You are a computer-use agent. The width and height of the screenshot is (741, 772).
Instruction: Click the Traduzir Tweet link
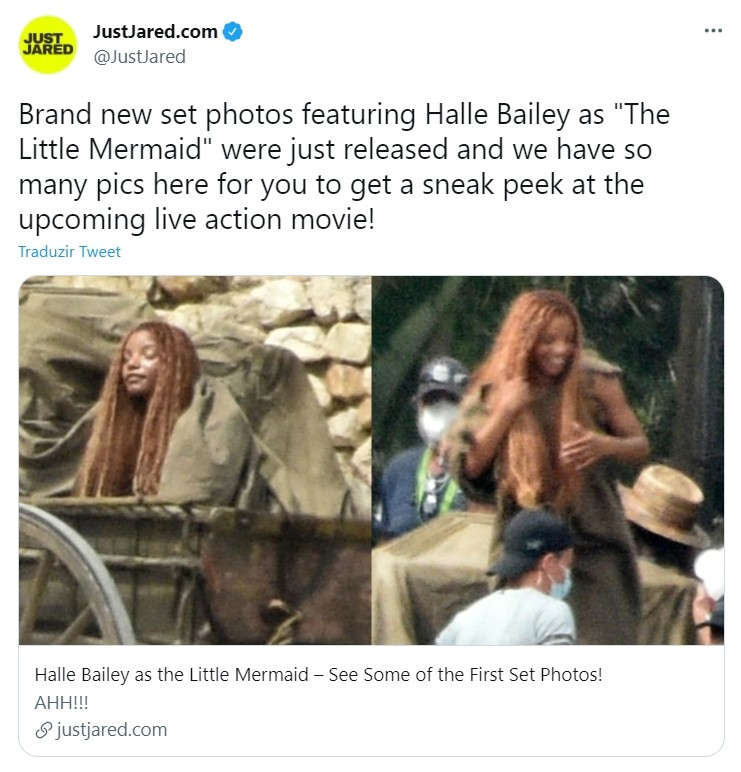[x=69, y=252]
